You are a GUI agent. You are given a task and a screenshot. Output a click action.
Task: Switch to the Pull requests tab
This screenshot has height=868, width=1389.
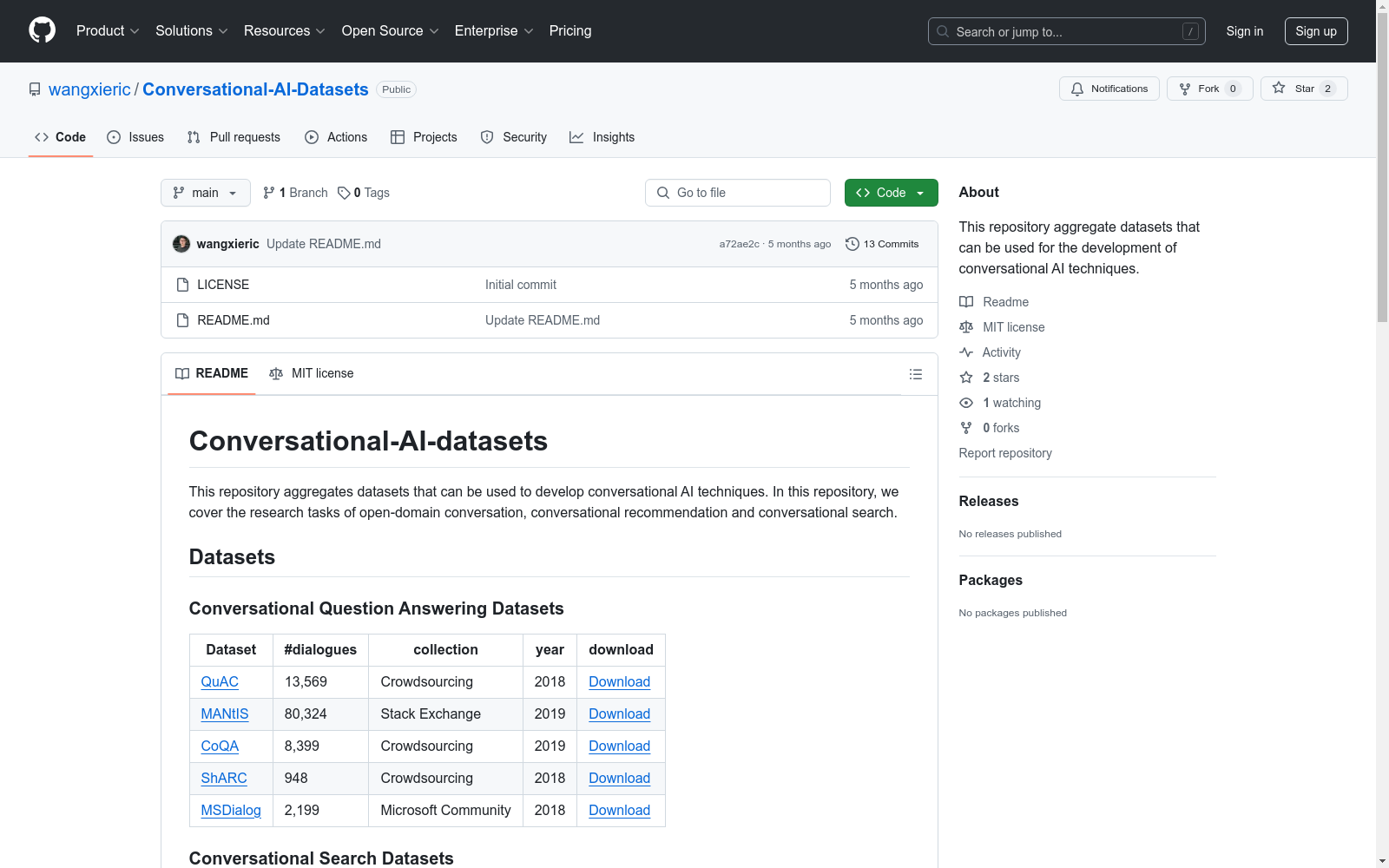234,137
